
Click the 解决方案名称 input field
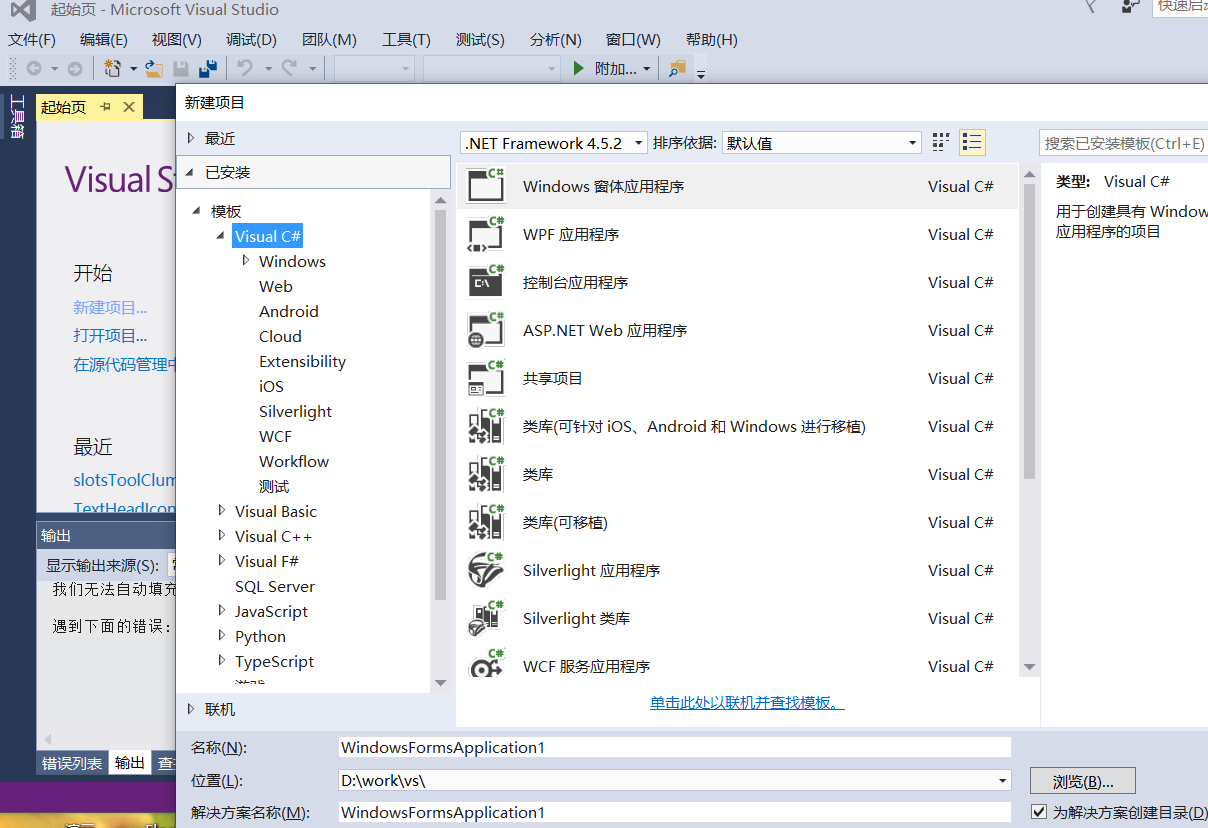(675, 812)
